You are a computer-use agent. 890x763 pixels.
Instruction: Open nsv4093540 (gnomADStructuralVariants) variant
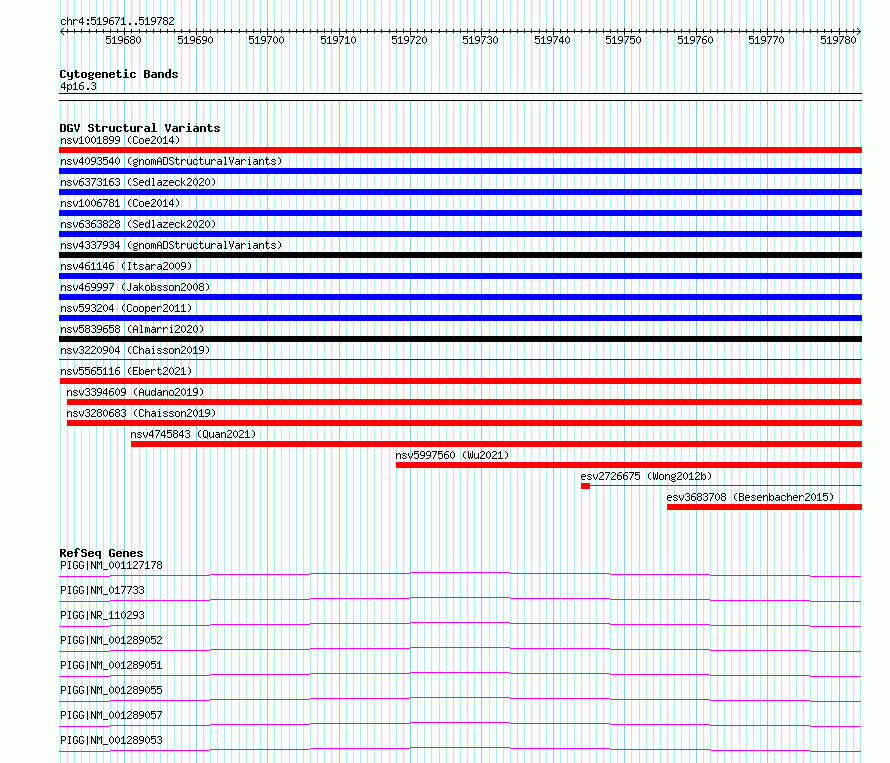click(171, 161)
